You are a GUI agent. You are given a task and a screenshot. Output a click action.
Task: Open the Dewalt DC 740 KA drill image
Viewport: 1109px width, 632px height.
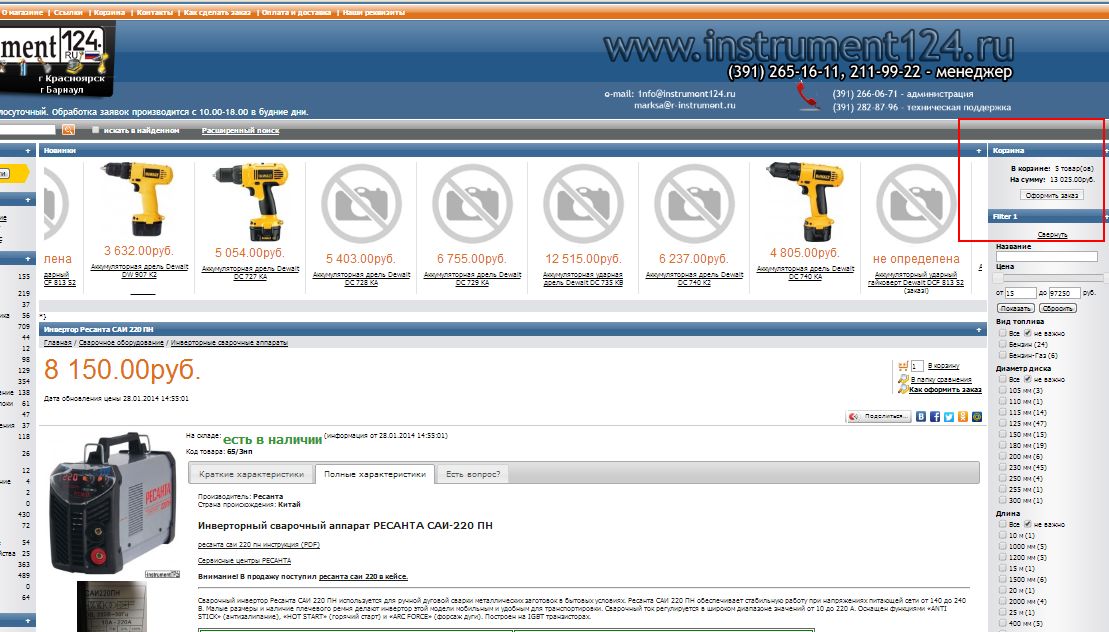point(806,202)
